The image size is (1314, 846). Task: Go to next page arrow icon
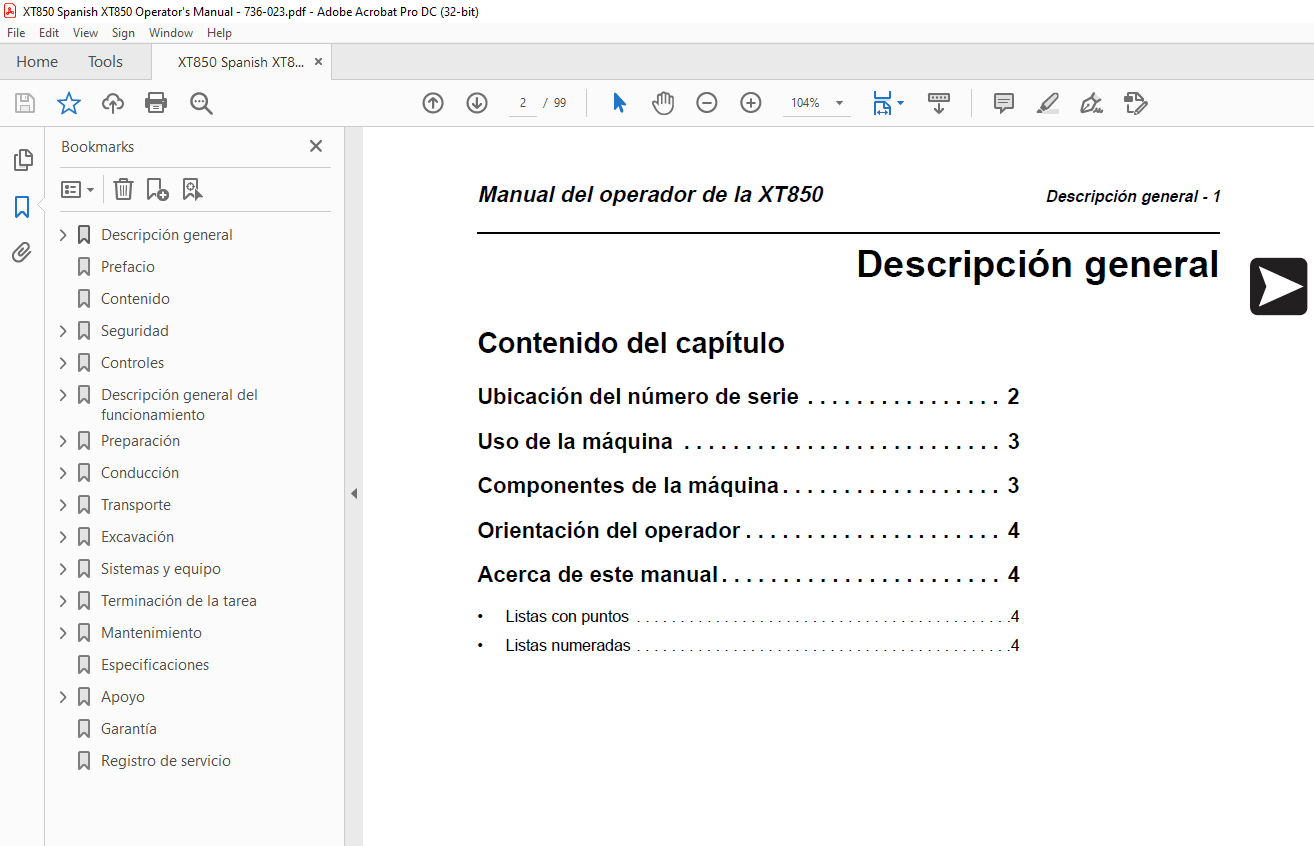(477, 103)
